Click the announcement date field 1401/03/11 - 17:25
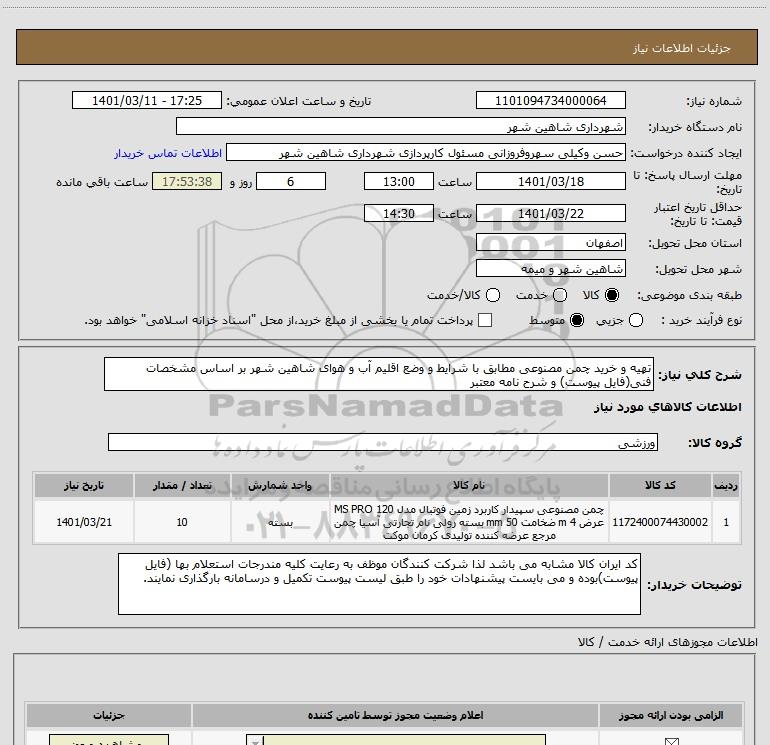 tap(147, 100)
